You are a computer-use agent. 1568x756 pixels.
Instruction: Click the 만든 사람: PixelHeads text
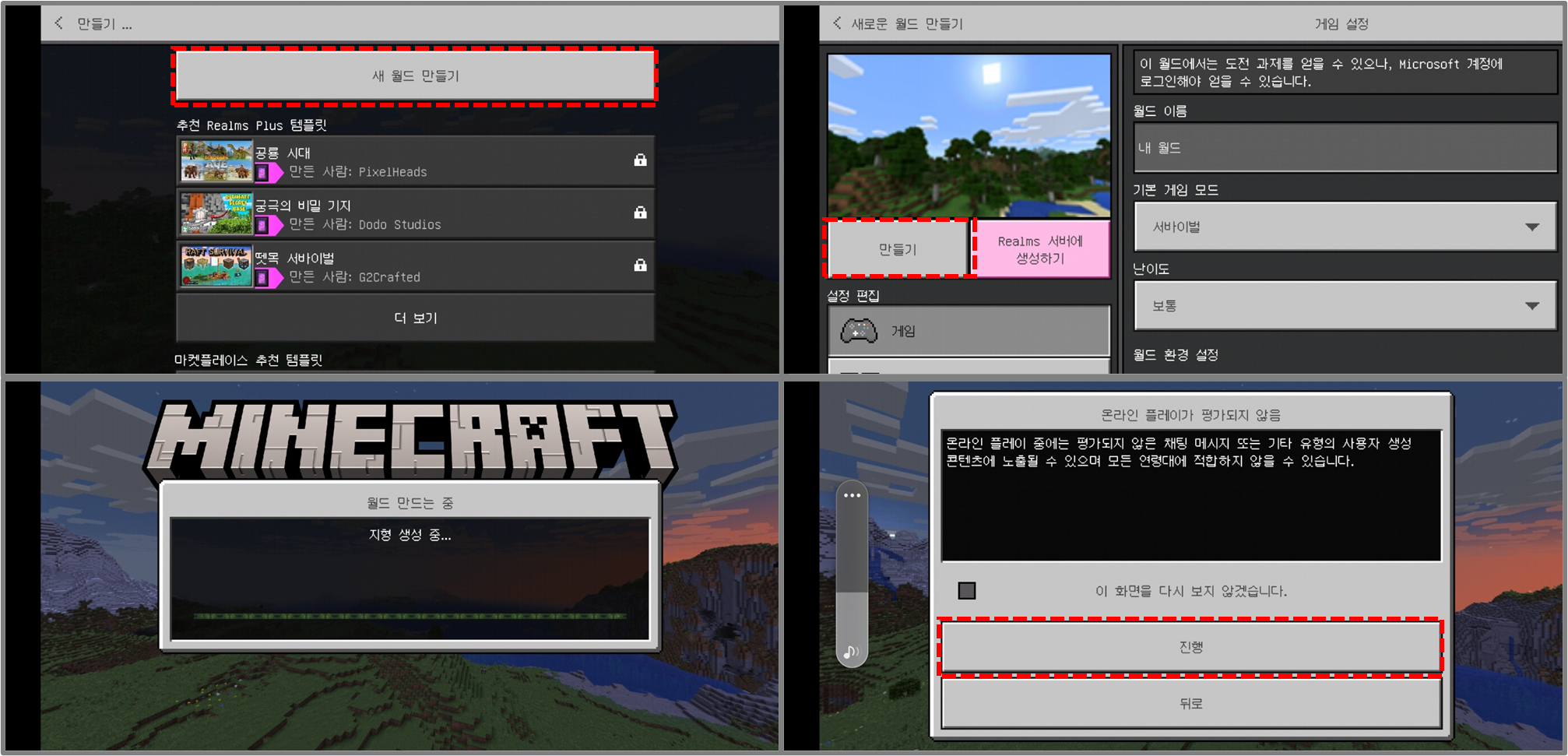tap(358, 172)
